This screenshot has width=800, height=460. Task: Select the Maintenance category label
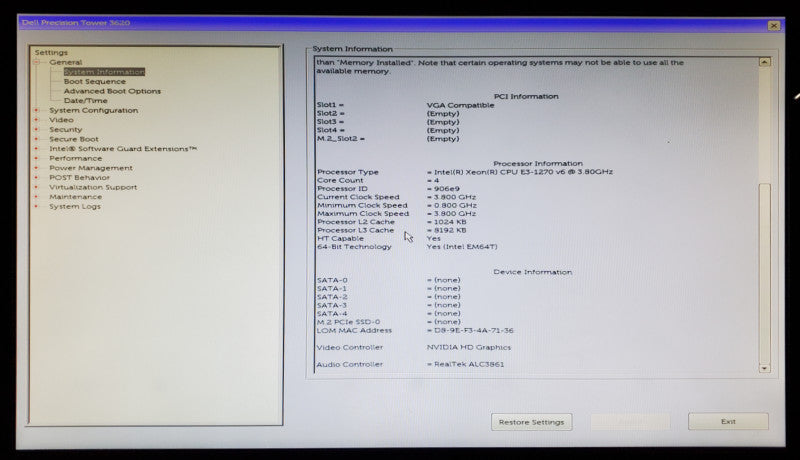pyautogui.click(x=76, y=196)
